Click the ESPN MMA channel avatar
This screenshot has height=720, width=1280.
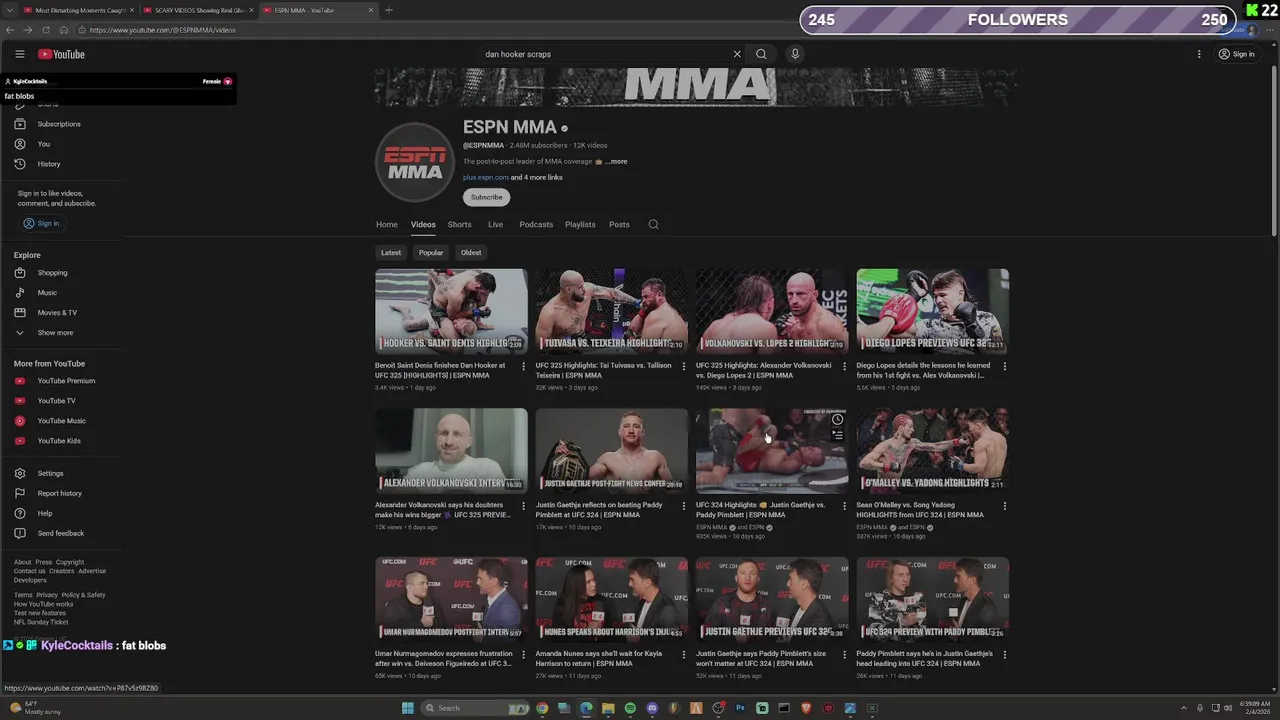(x=414, y=162)
